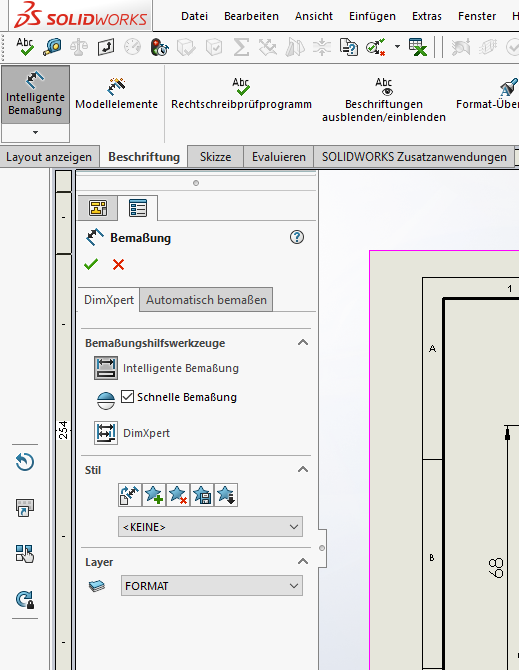The width and height of the screenshot is (519, 670).
Task: Click the Sigma sum icon
Action: pos(241,47)
